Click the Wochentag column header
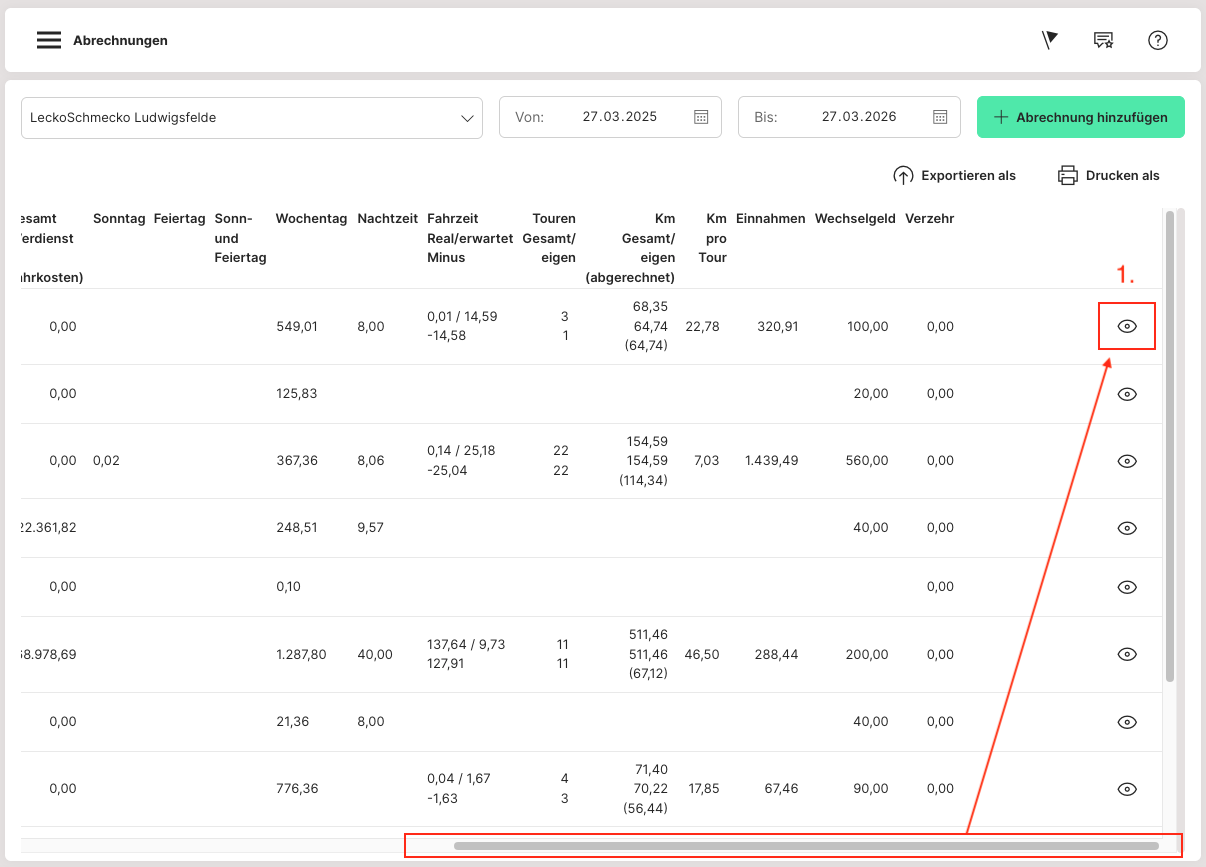This screenshot has width=1206, height=867. pos(311,219)
